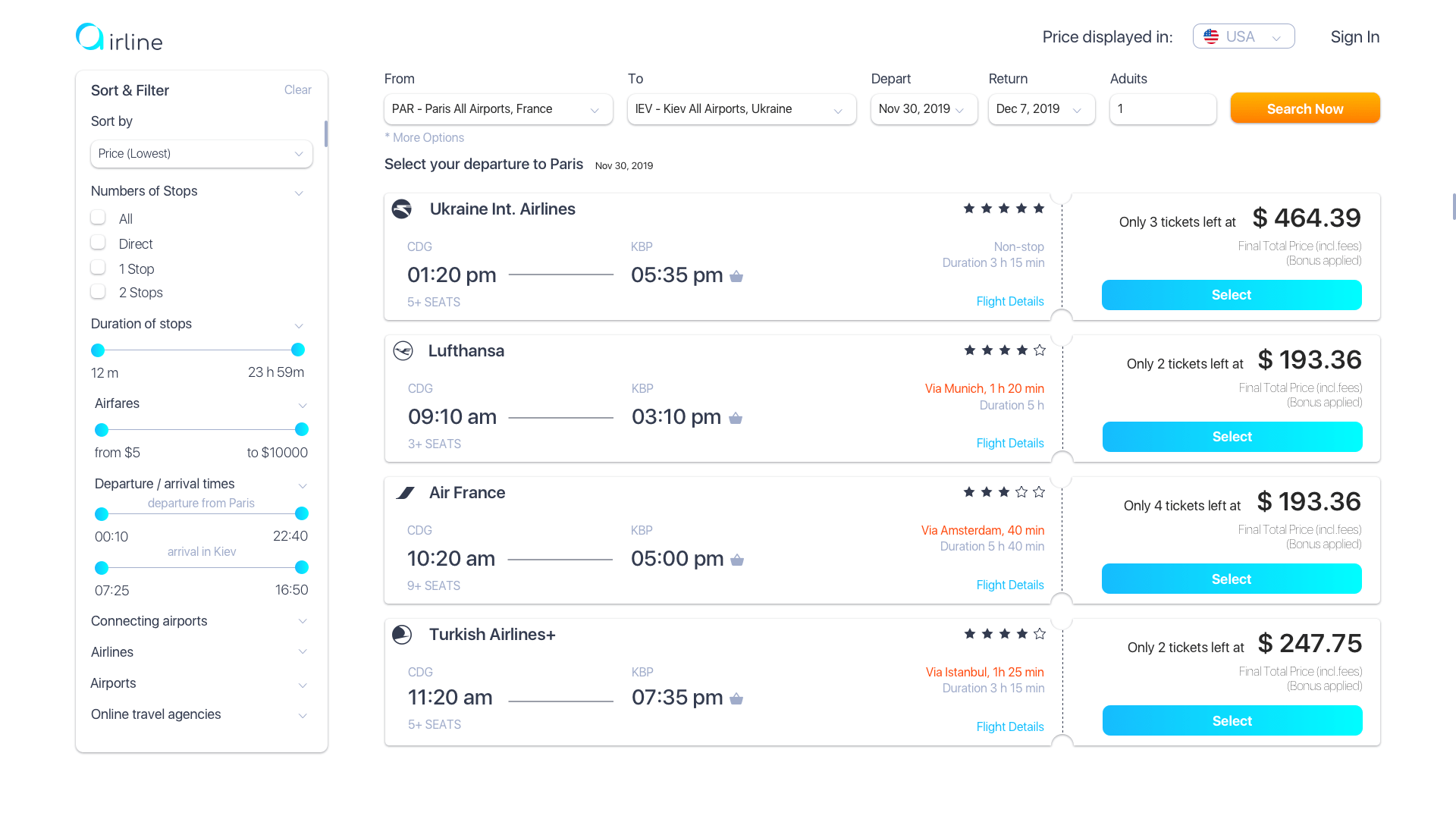This screenshot has height=819, width=1456.
Task: Click the Via Munich, 1 h 20 min text
Action: pyautogui.click(x=984, y=388)
